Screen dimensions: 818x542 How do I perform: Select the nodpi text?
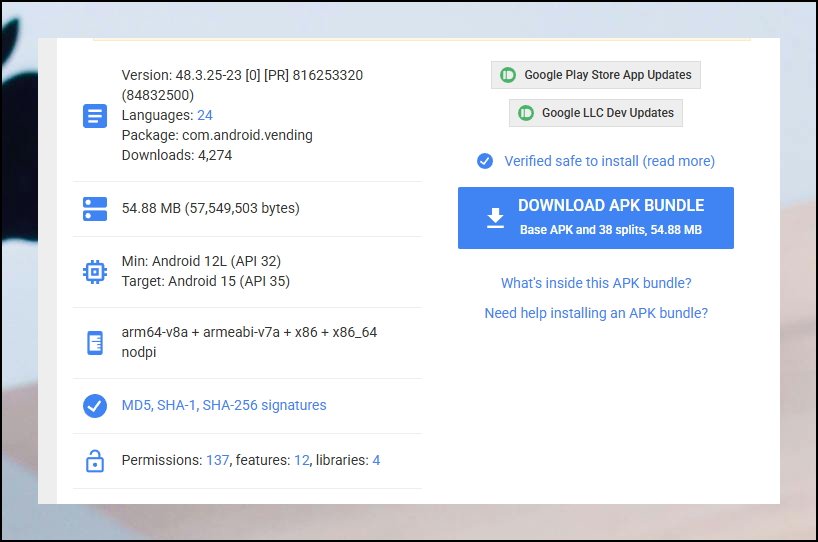[x=139, y=353]
